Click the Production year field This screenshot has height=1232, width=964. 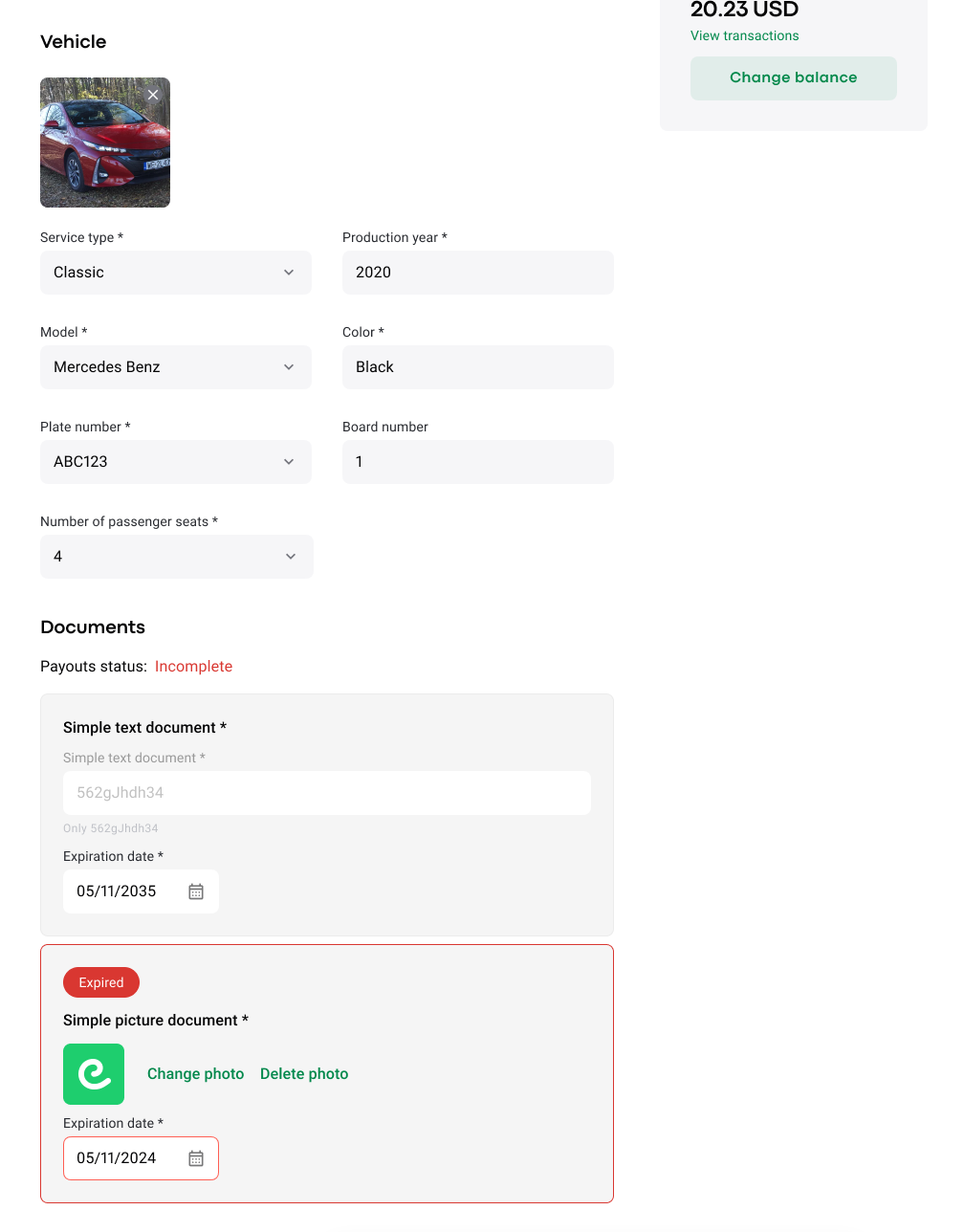click(x=477, y=273)
